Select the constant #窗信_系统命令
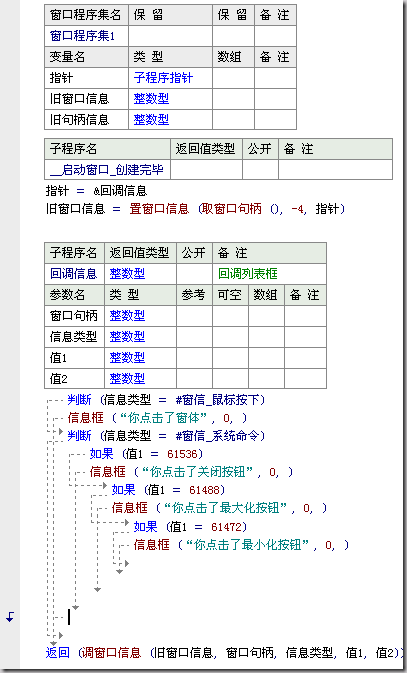Viewport: 407px width, 673px height. pyautogui.click(x=218, y=436)
